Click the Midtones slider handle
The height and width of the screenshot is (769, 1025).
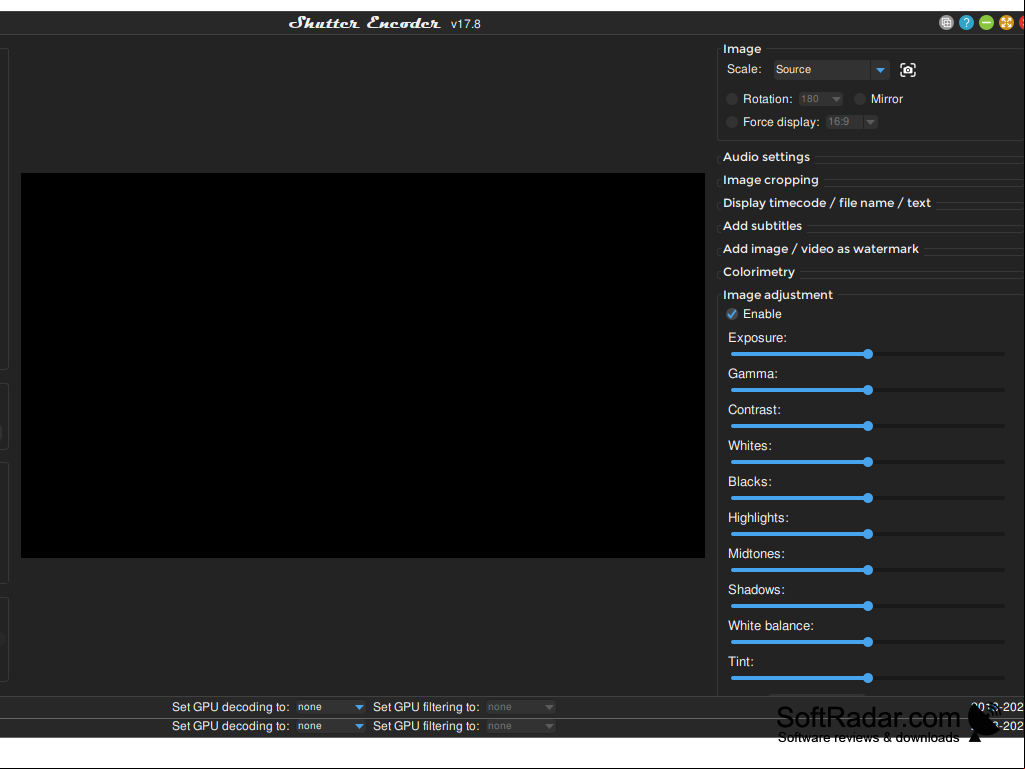pyautogui.click(x=868, y=570)
